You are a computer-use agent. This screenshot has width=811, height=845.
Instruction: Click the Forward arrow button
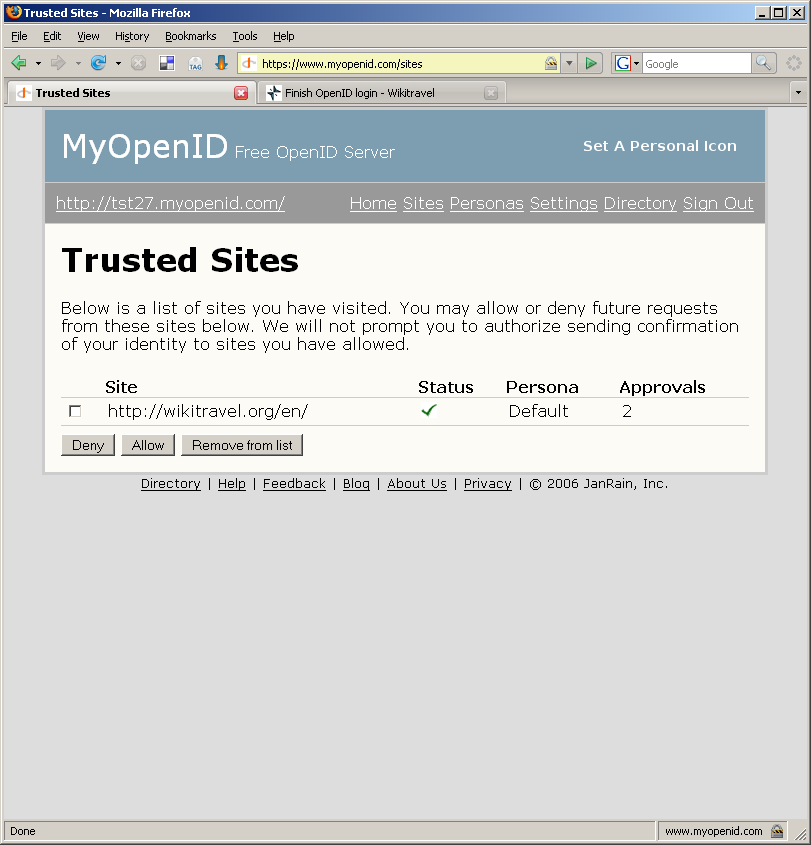click(58, 63)
